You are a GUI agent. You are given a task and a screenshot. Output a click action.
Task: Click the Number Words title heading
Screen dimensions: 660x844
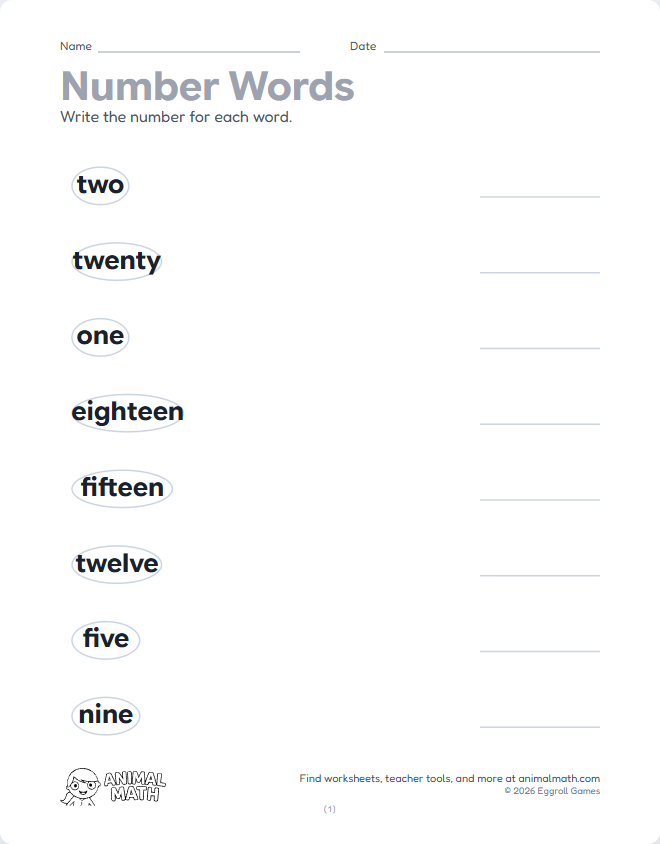pyautogui.click(x=207, y=87)
